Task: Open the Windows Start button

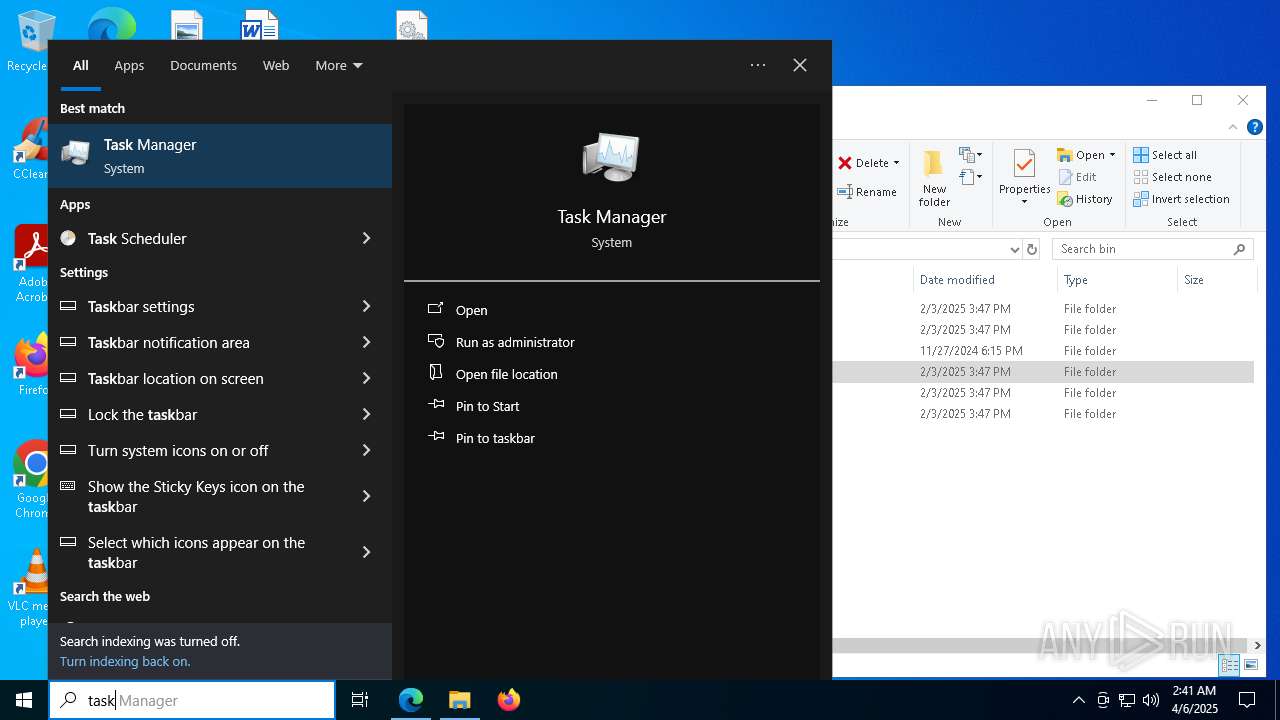Action: pos(24,700)
